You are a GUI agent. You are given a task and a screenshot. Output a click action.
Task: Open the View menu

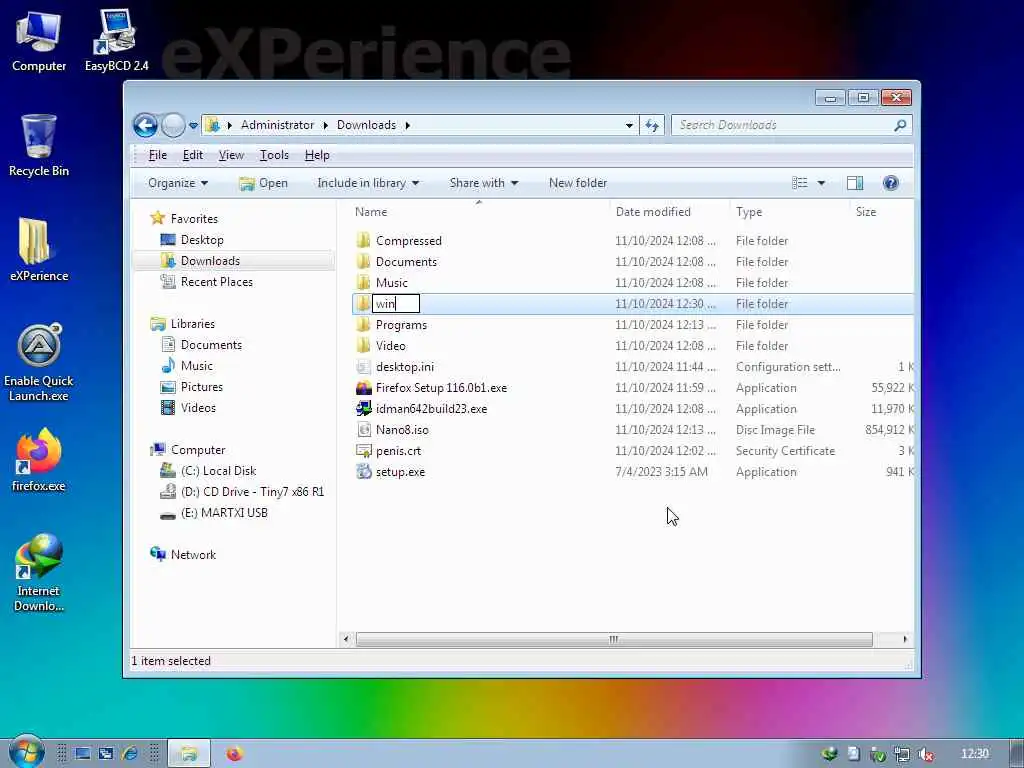coord(231,155)
